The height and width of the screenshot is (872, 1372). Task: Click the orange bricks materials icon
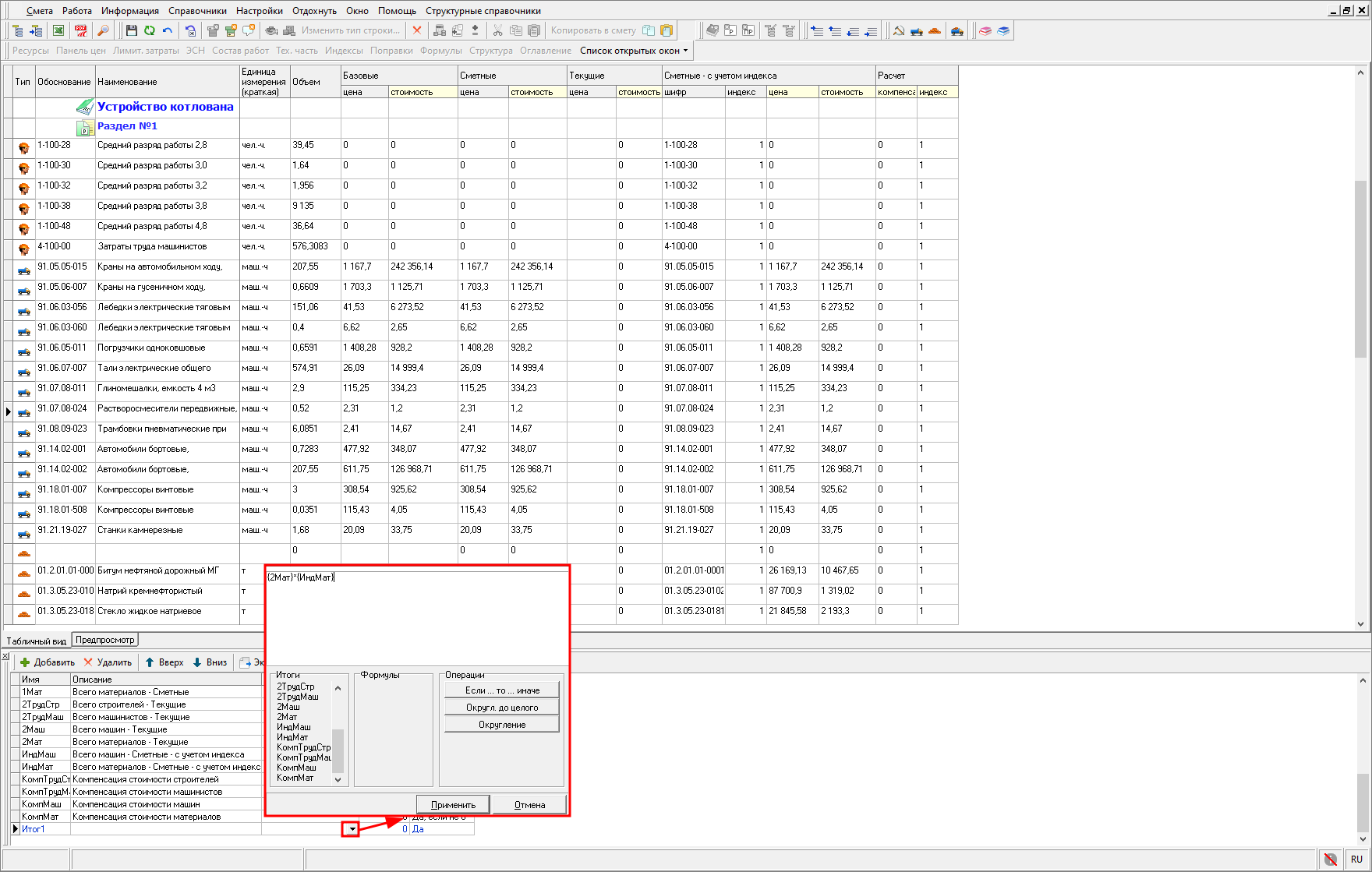[935, 30]
